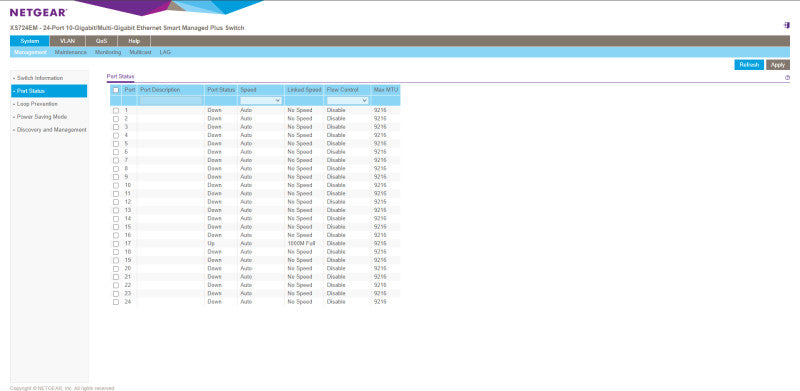Click the '1000M Full' linked speed cell
This screenshot has height=391, width=800.
[x=301, y=243]
